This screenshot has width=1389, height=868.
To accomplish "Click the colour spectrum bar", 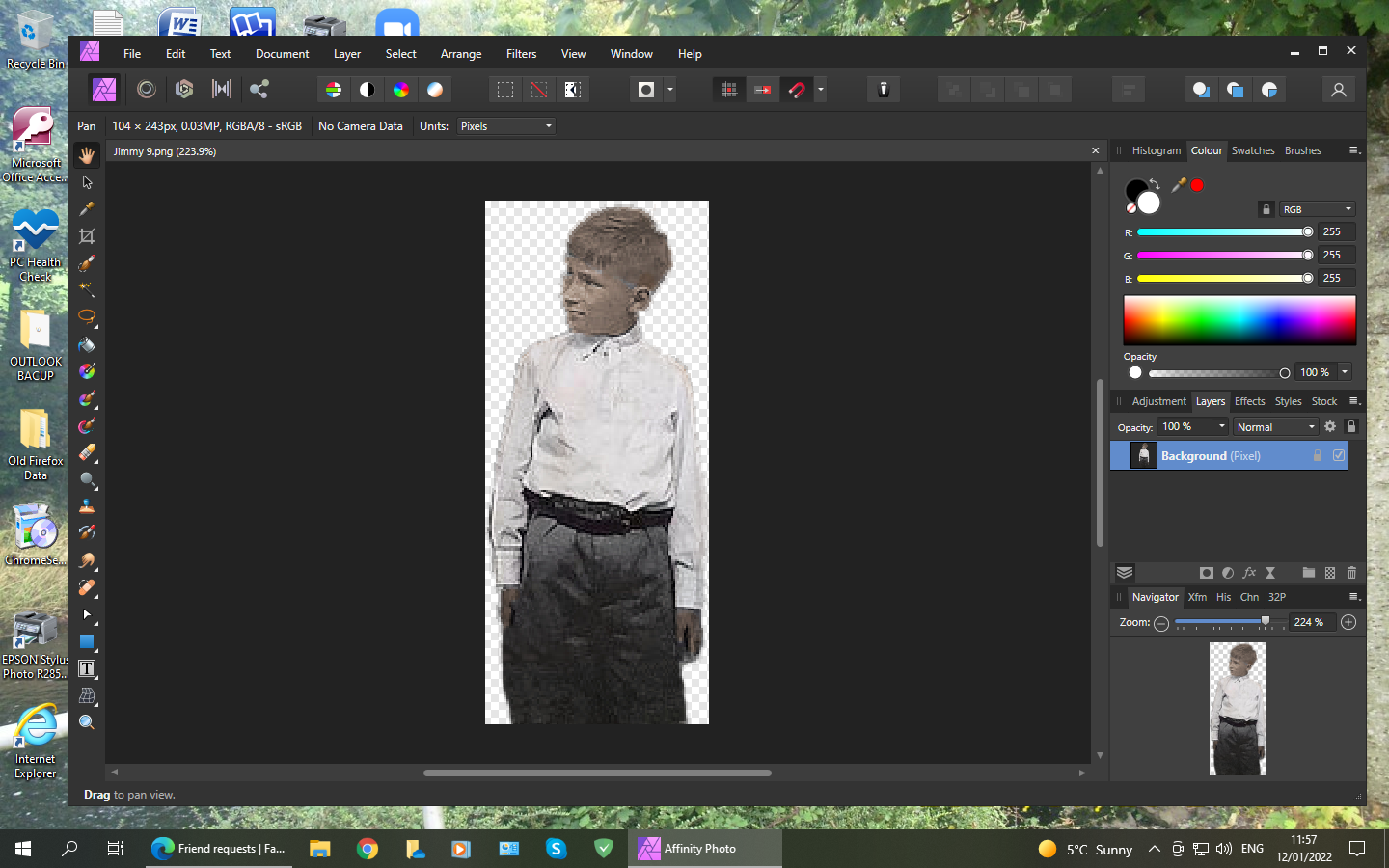I will [1239, 320].
